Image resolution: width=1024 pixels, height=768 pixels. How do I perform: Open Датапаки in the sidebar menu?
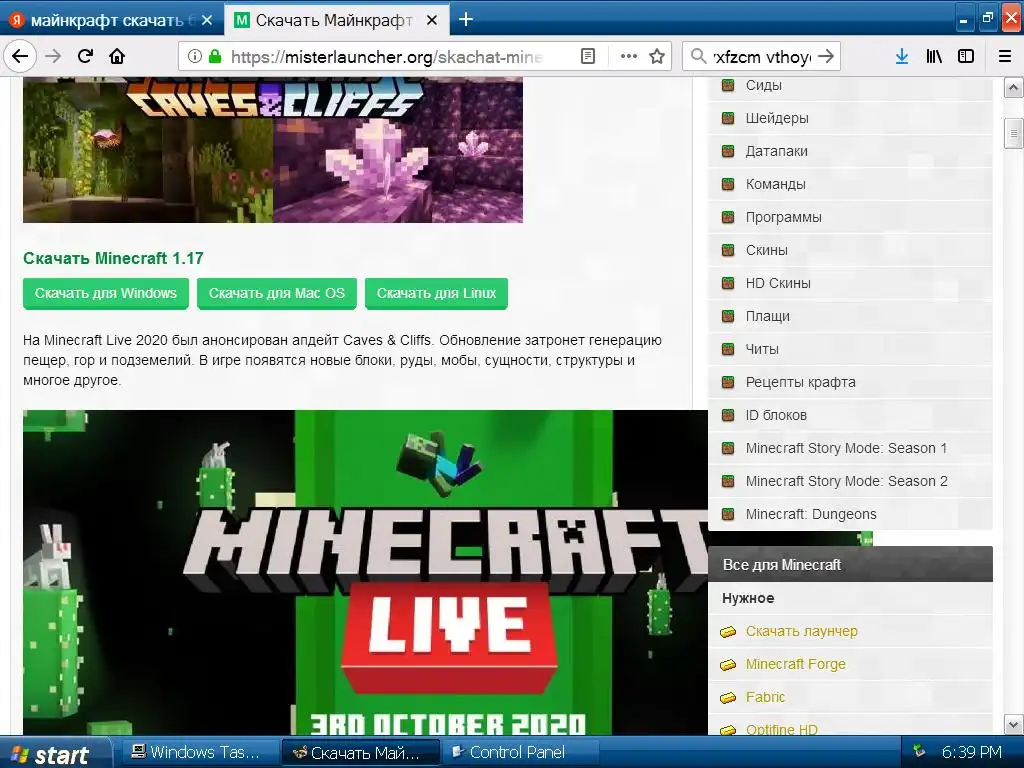click(776, 151)
